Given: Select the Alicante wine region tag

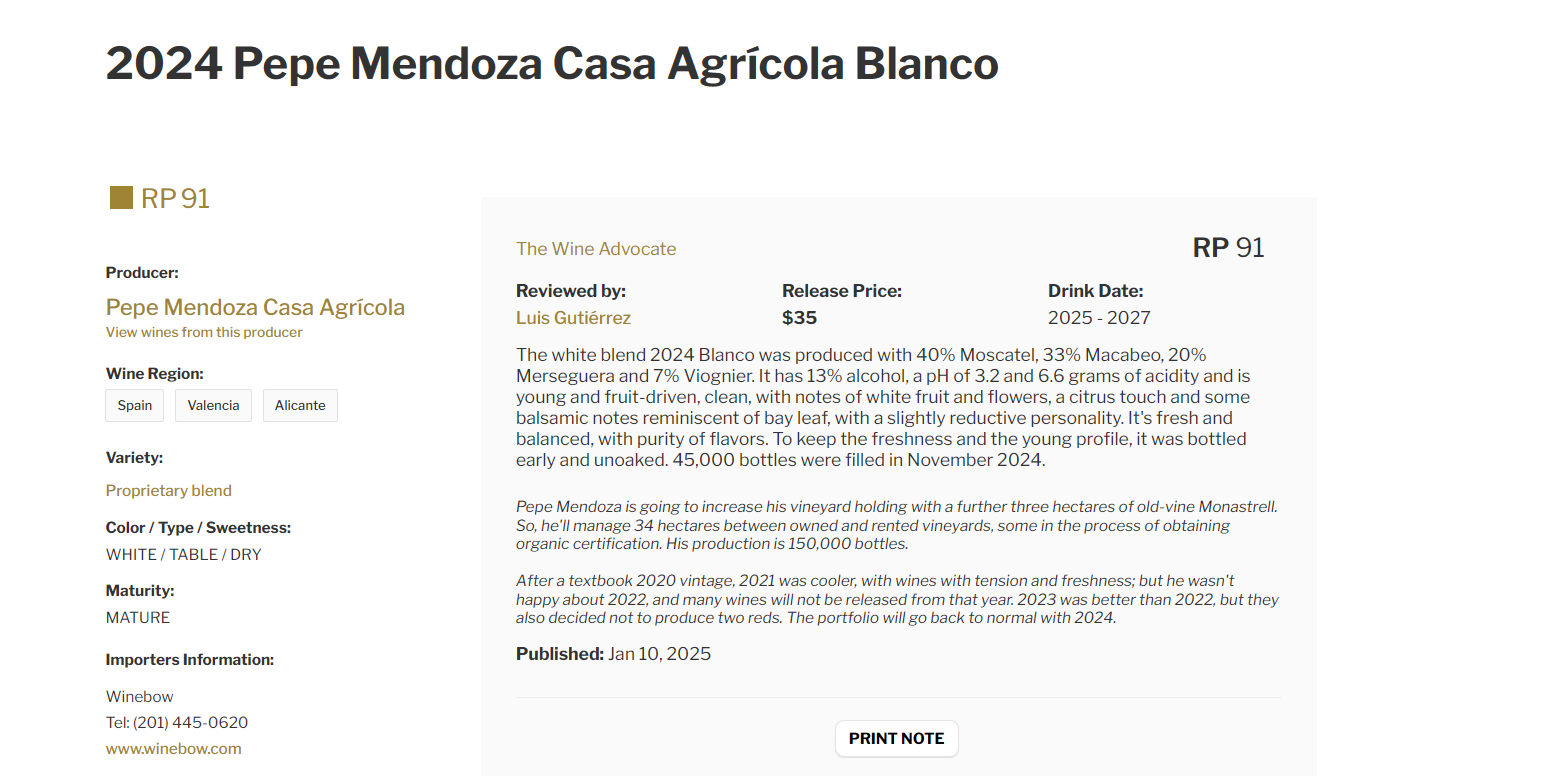Looking at the screenshot, I should click(x=300, y=405).
